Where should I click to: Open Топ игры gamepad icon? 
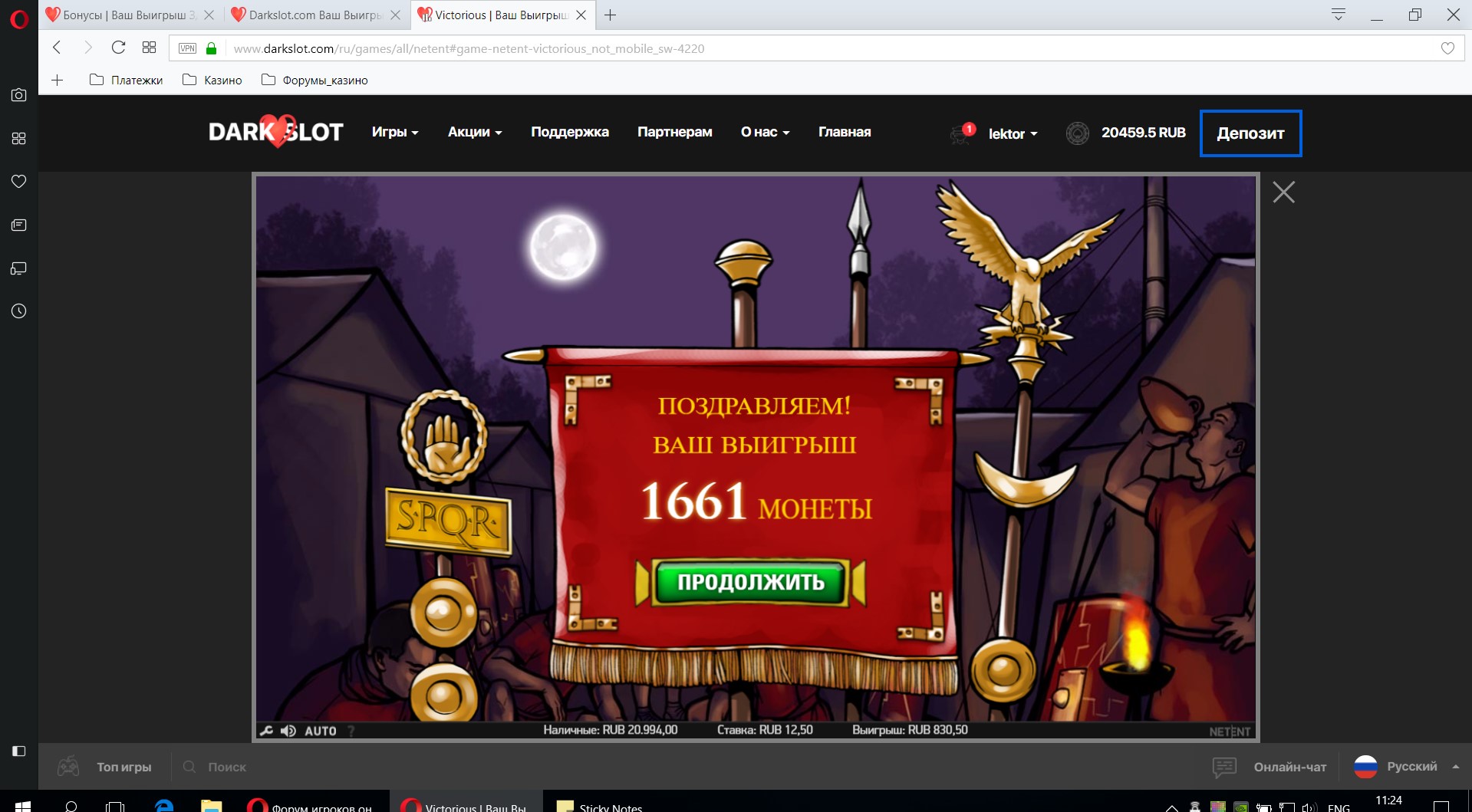(68, 766)
